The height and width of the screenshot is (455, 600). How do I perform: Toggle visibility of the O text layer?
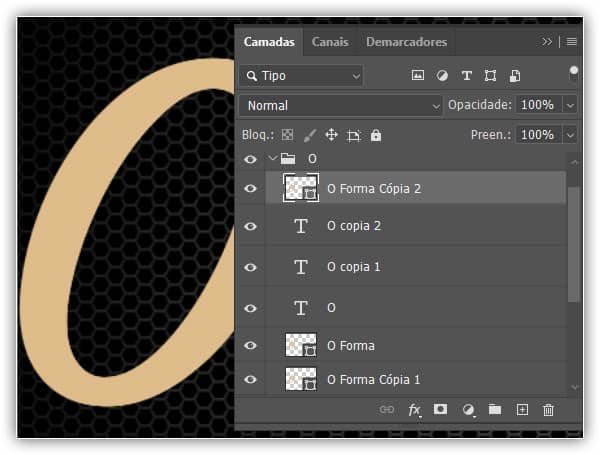[x=250, y=308]
